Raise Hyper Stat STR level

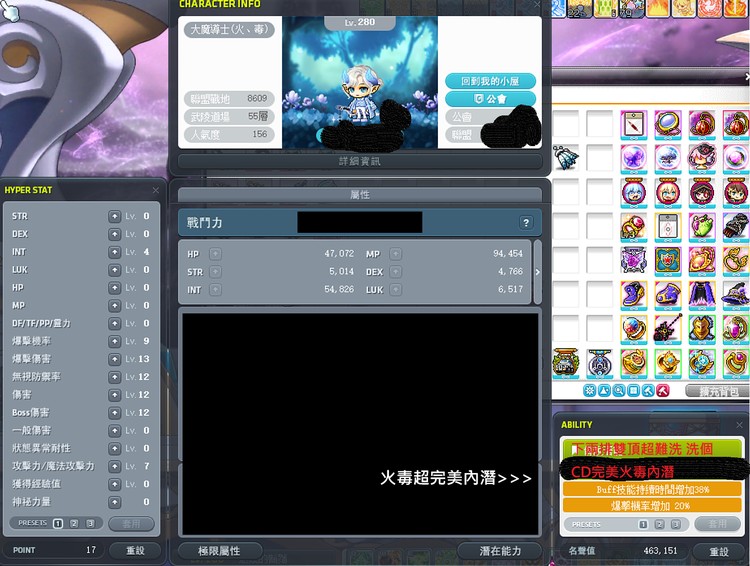tap(114, 216)
